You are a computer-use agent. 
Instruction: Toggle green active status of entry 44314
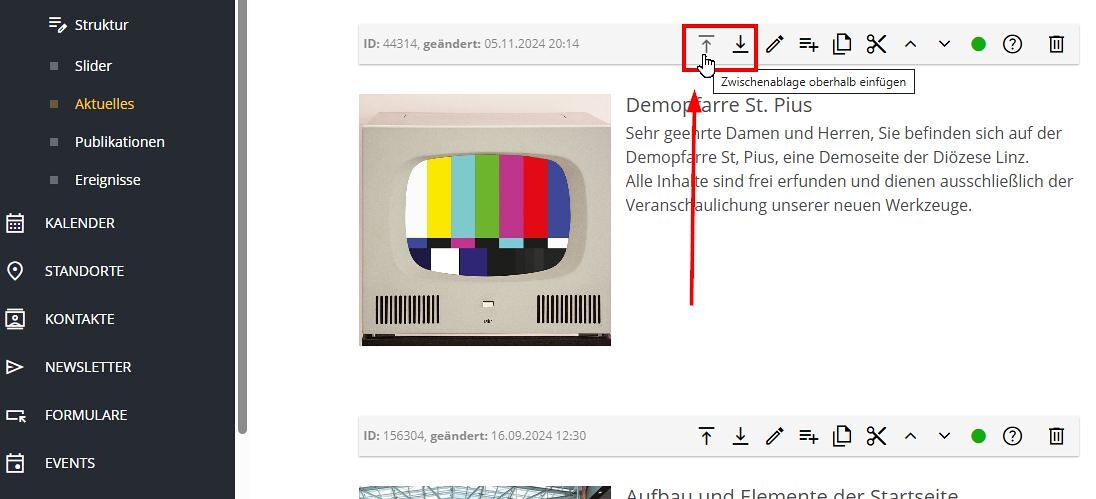click(x=978, y=44)
